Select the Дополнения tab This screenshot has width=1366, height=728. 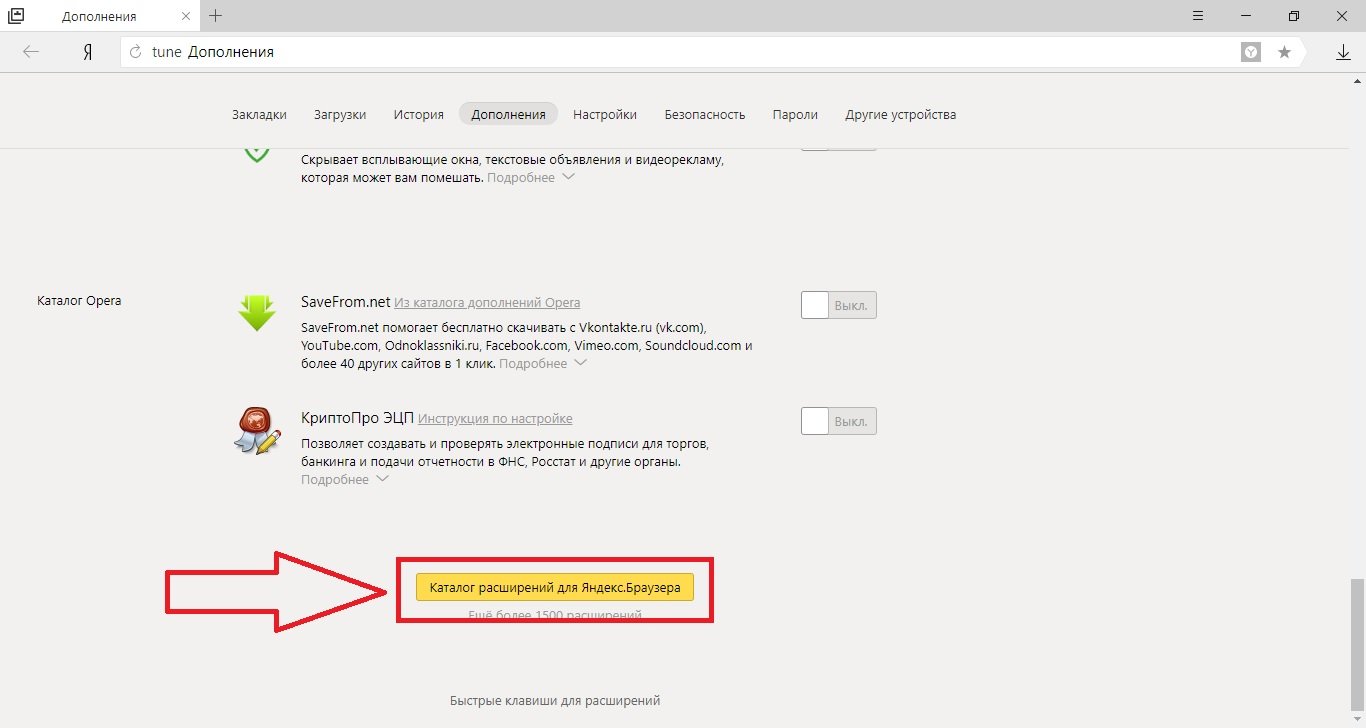(x=508, y=114)
